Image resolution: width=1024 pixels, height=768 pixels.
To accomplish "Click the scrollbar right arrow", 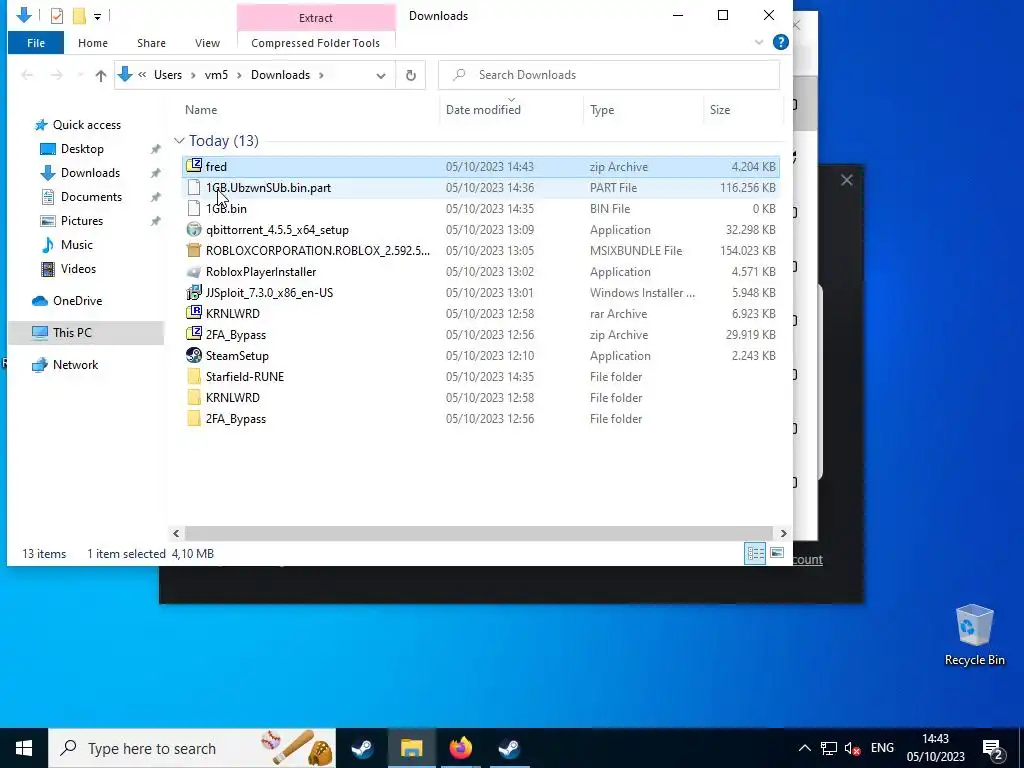I will (x=783, y=534).
